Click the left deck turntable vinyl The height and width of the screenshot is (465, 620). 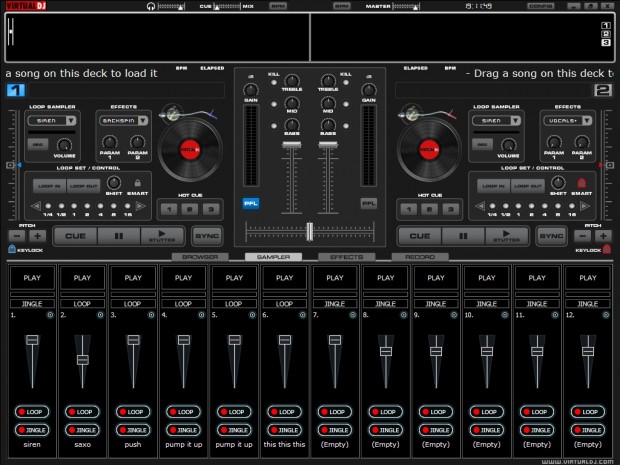point(190,150)
